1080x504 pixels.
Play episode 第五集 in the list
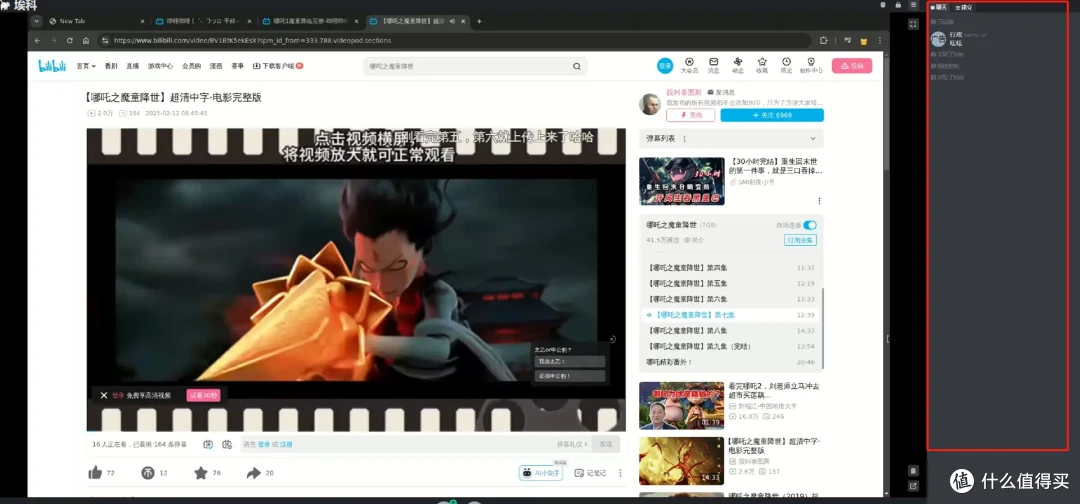732,283
